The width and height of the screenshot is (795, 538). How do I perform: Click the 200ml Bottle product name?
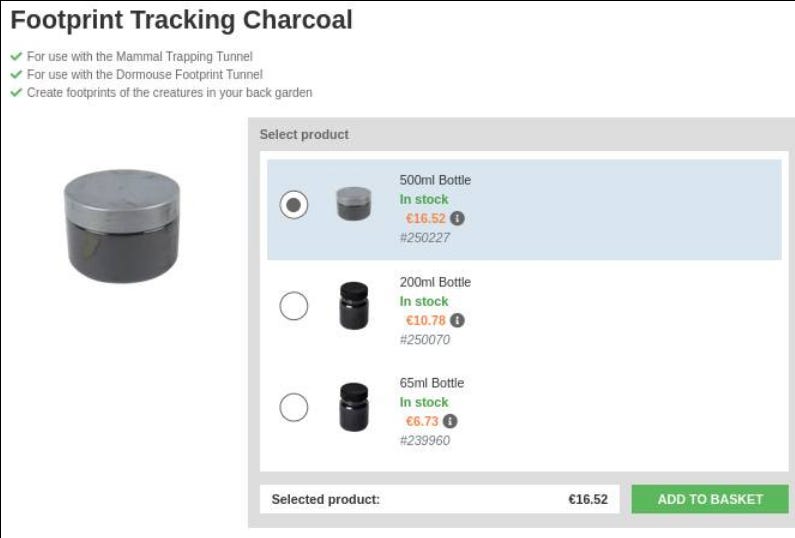(435, 282)
